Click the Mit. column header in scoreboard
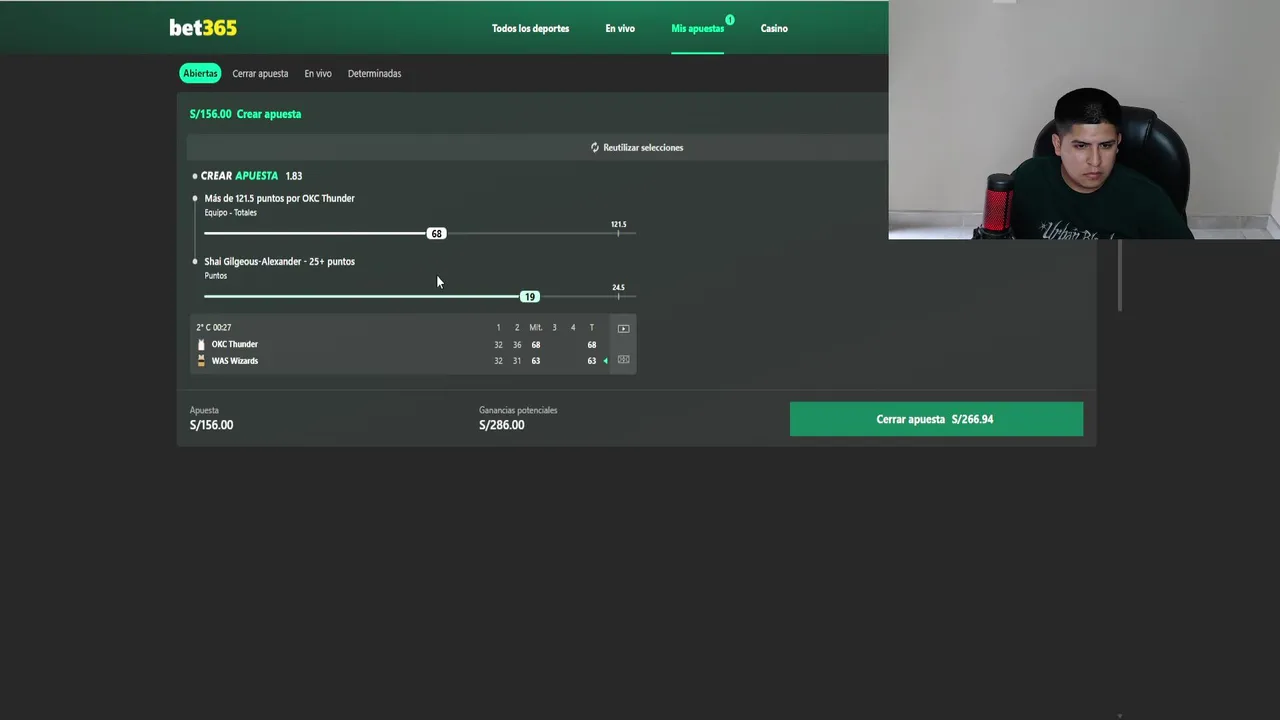 point(535,328)
